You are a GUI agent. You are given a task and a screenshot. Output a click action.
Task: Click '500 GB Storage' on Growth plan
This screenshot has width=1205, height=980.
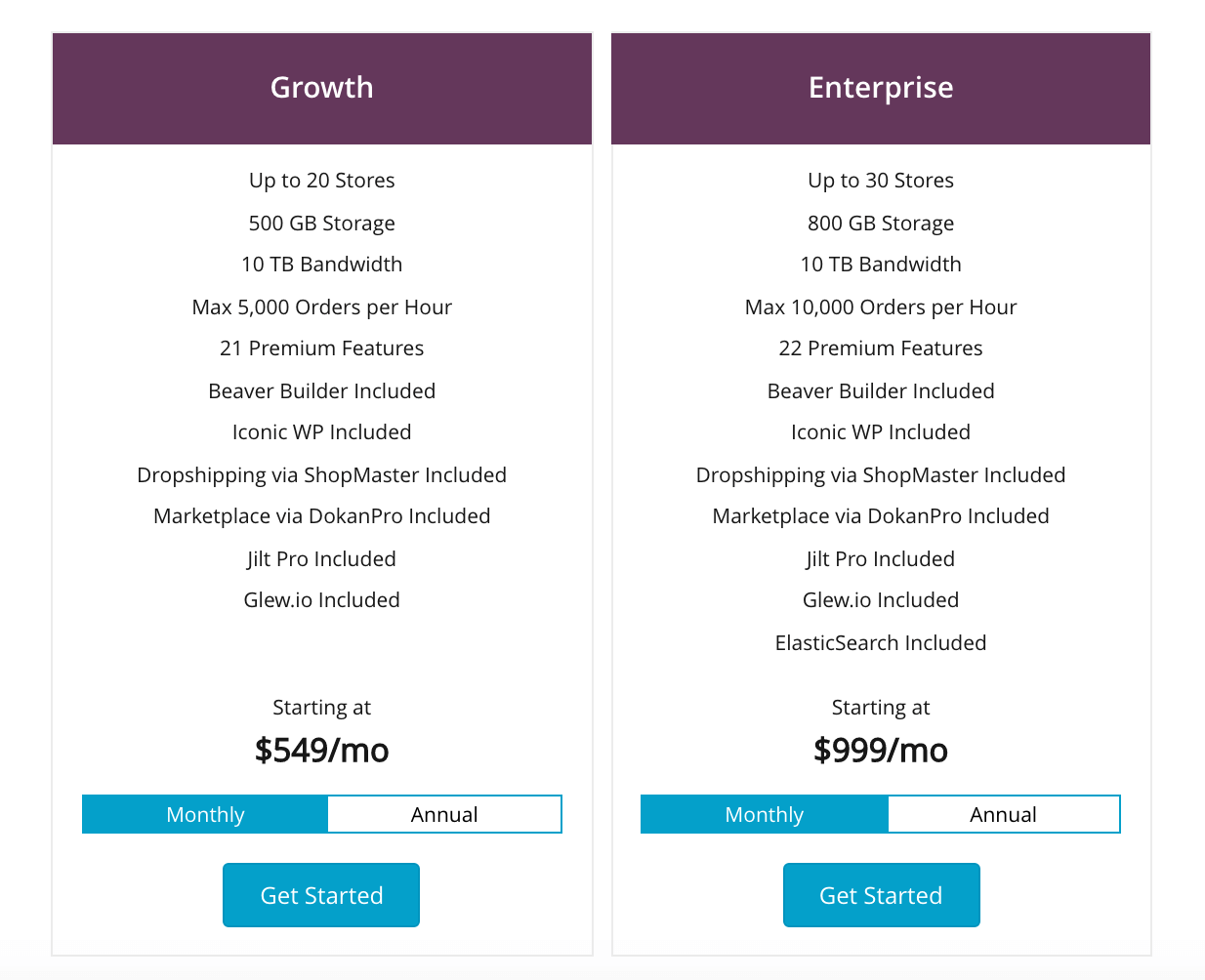click(321, 224)
